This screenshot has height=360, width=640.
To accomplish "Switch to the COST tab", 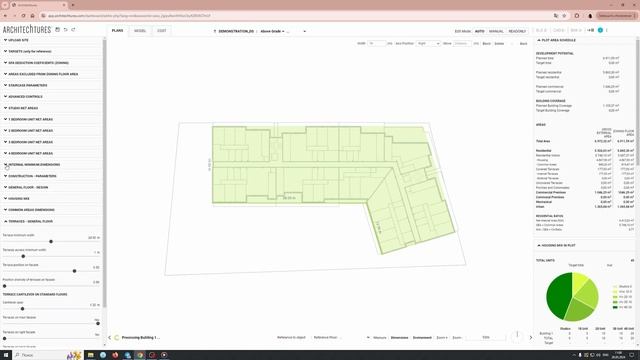I will point(162,31).
